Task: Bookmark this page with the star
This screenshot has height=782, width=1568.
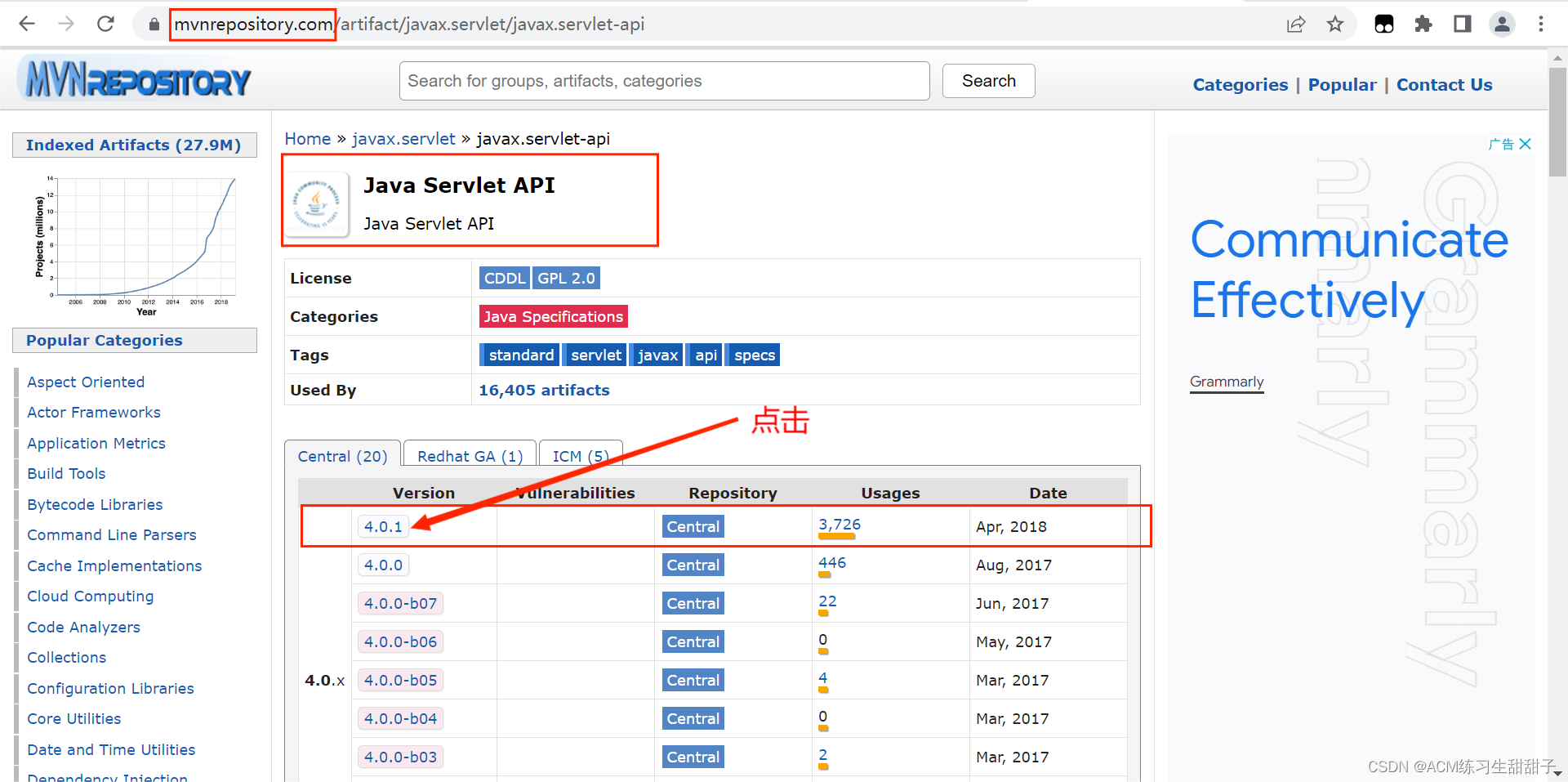Action: pos(1335,25)
